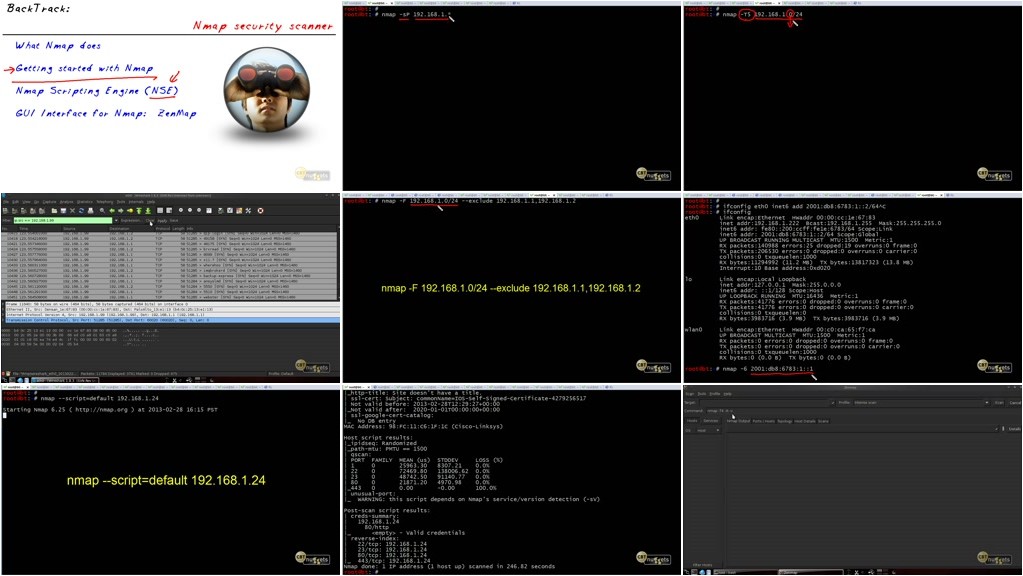This screenshot has height=576, width=1023.
Task: Open Wireshark's Telephony menu
Action: coord(105,202)
